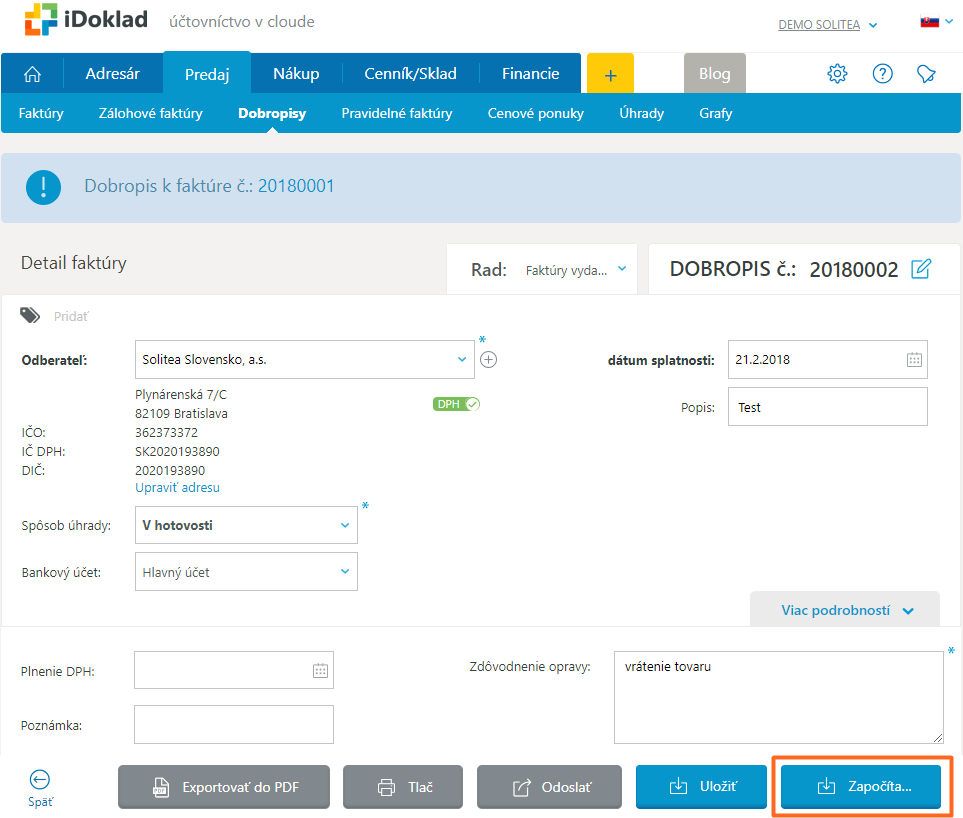Click the plus icon to add new customer
The width and height of the screenshot is (963, 818).
pos(488,360)
